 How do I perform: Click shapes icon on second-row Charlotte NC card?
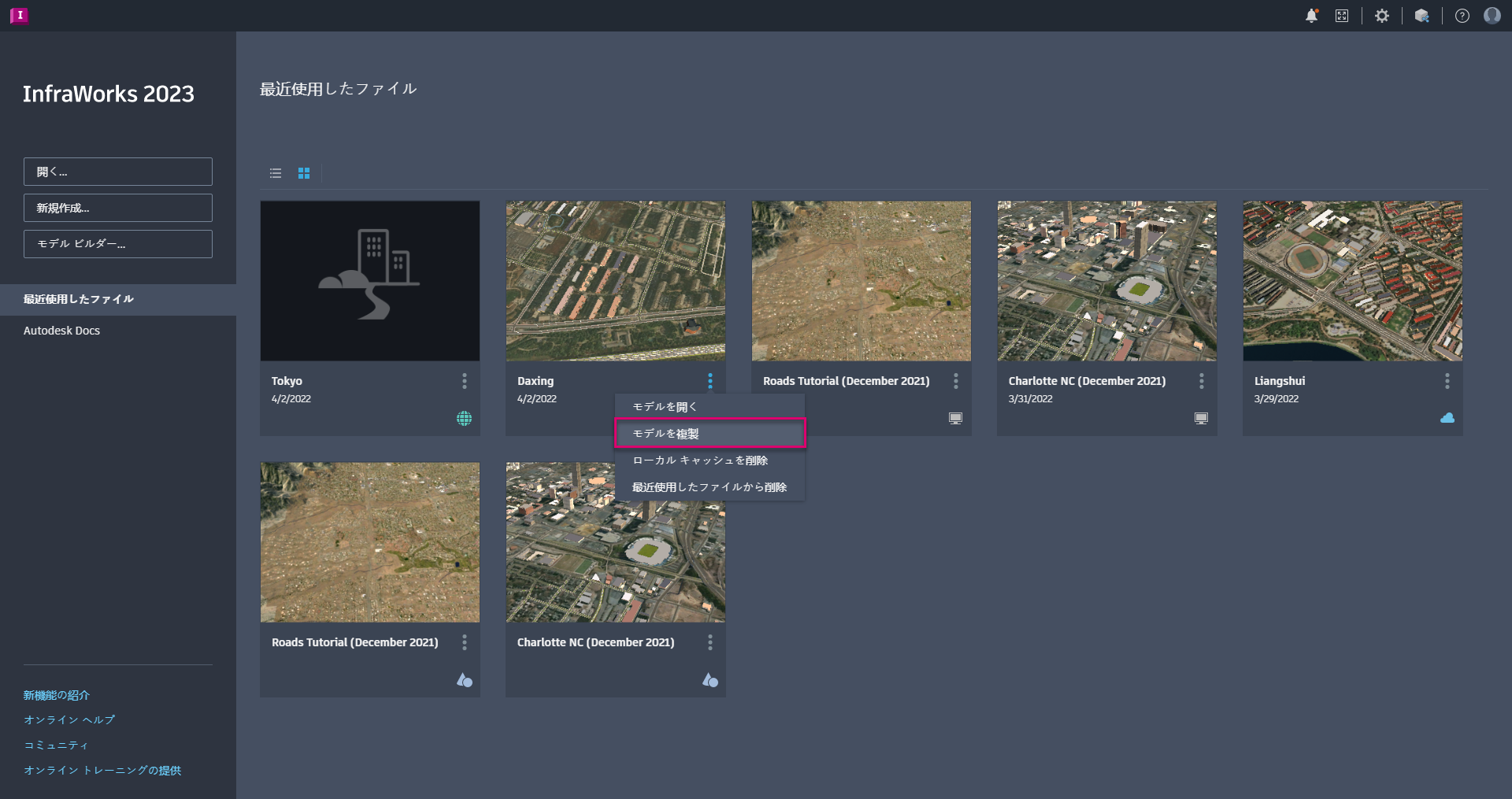710,680
